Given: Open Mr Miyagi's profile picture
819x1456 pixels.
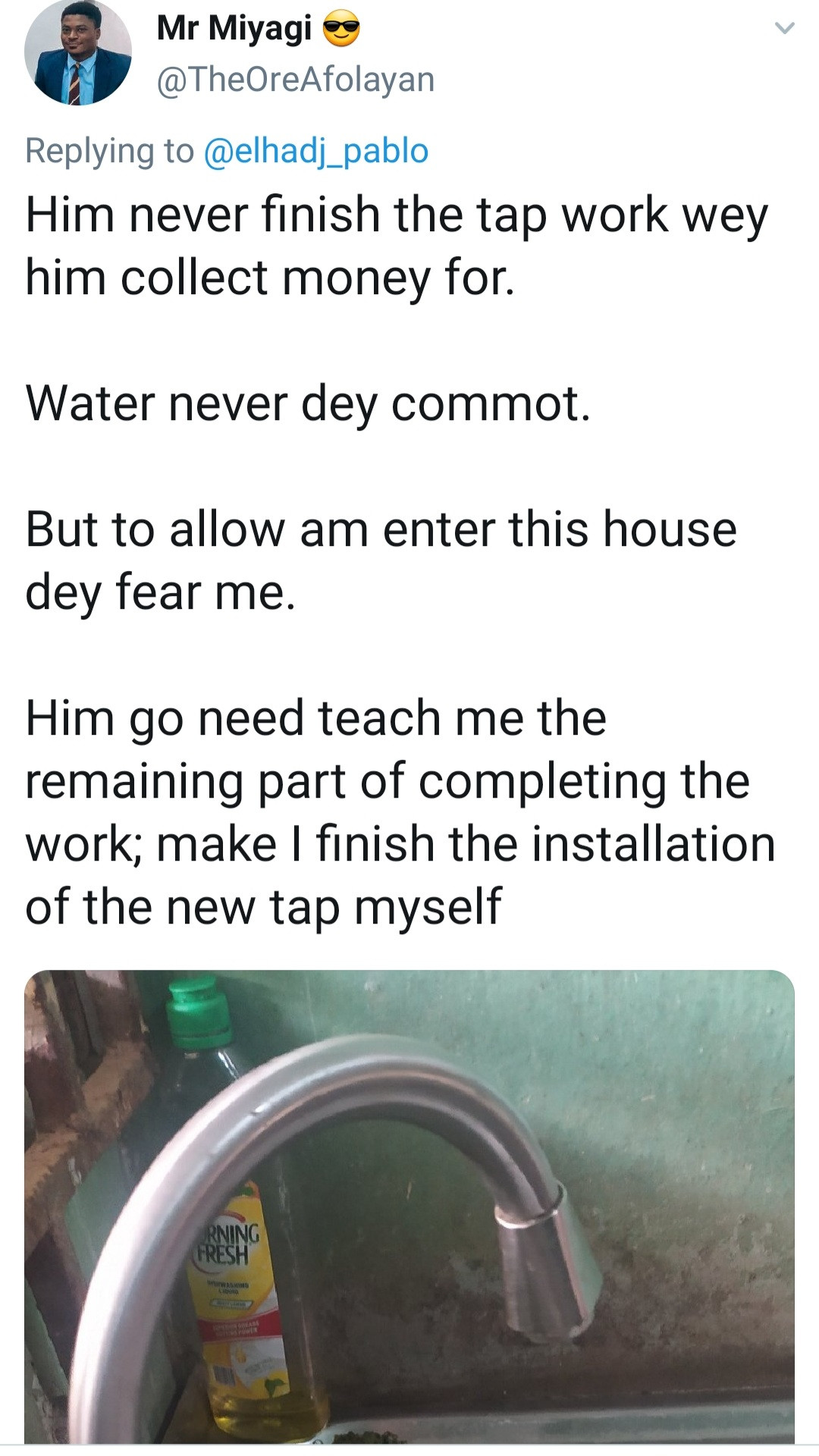Looking at the screenshot, I should point(77,52).
